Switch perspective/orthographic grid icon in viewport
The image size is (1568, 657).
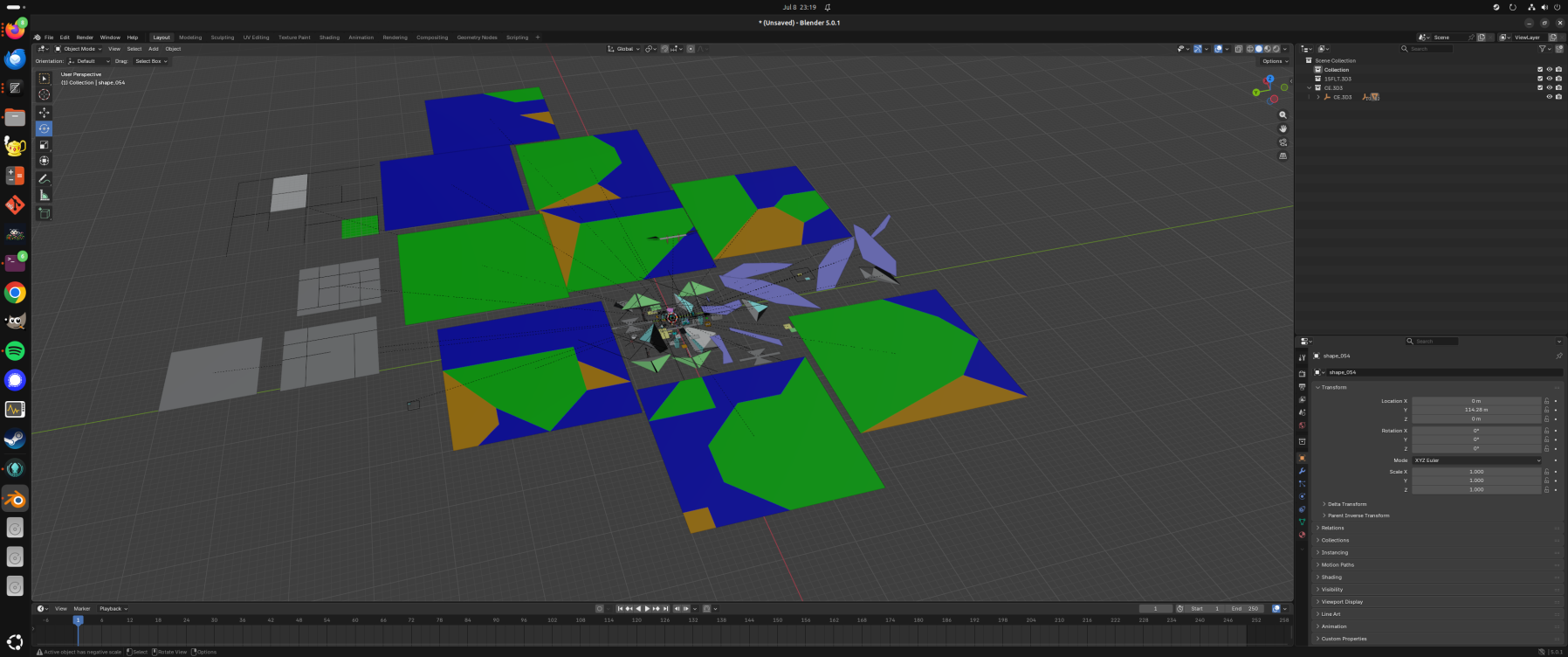tap(1283, 156)
